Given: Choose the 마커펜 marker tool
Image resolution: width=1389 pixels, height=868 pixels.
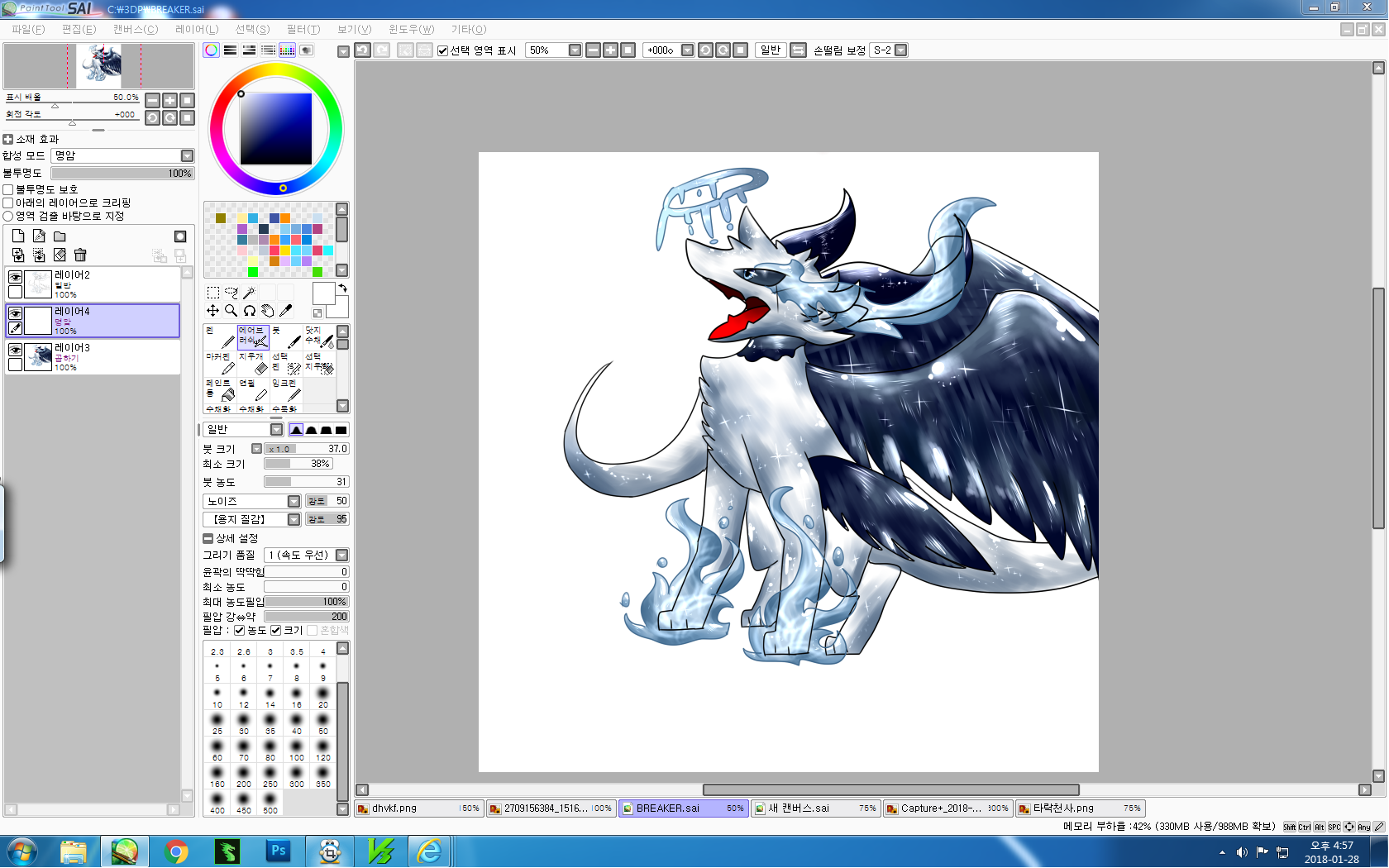Looking at the screenshot, I should point(220,363).
